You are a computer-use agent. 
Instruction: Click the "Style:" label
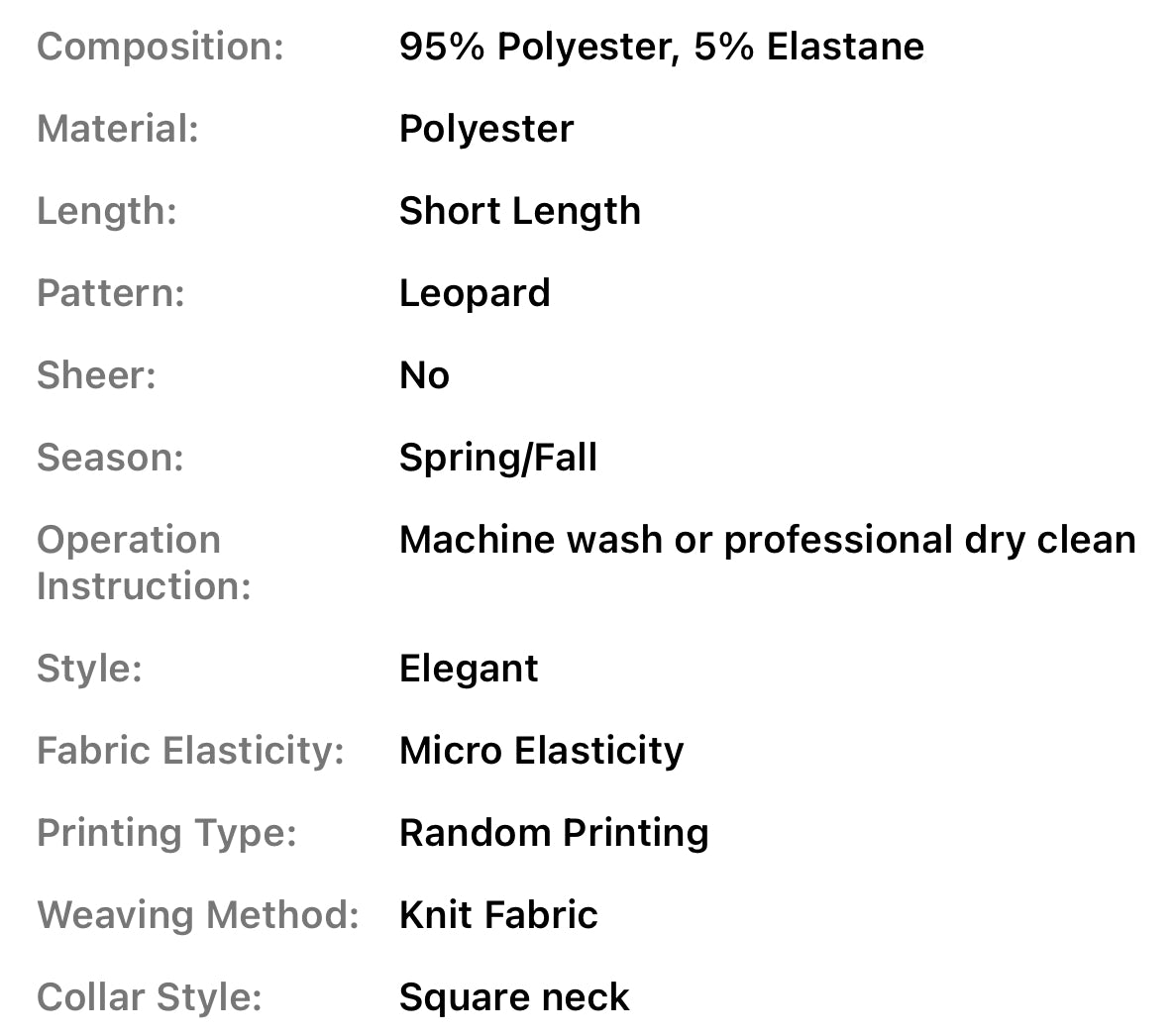(x=89, y=669)
